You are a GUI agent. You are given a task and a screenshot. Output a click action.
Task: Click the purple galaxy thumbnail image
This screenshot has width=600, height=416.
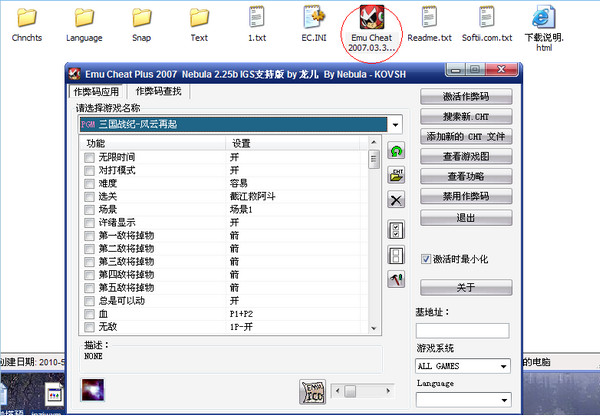tap(93, 390)
